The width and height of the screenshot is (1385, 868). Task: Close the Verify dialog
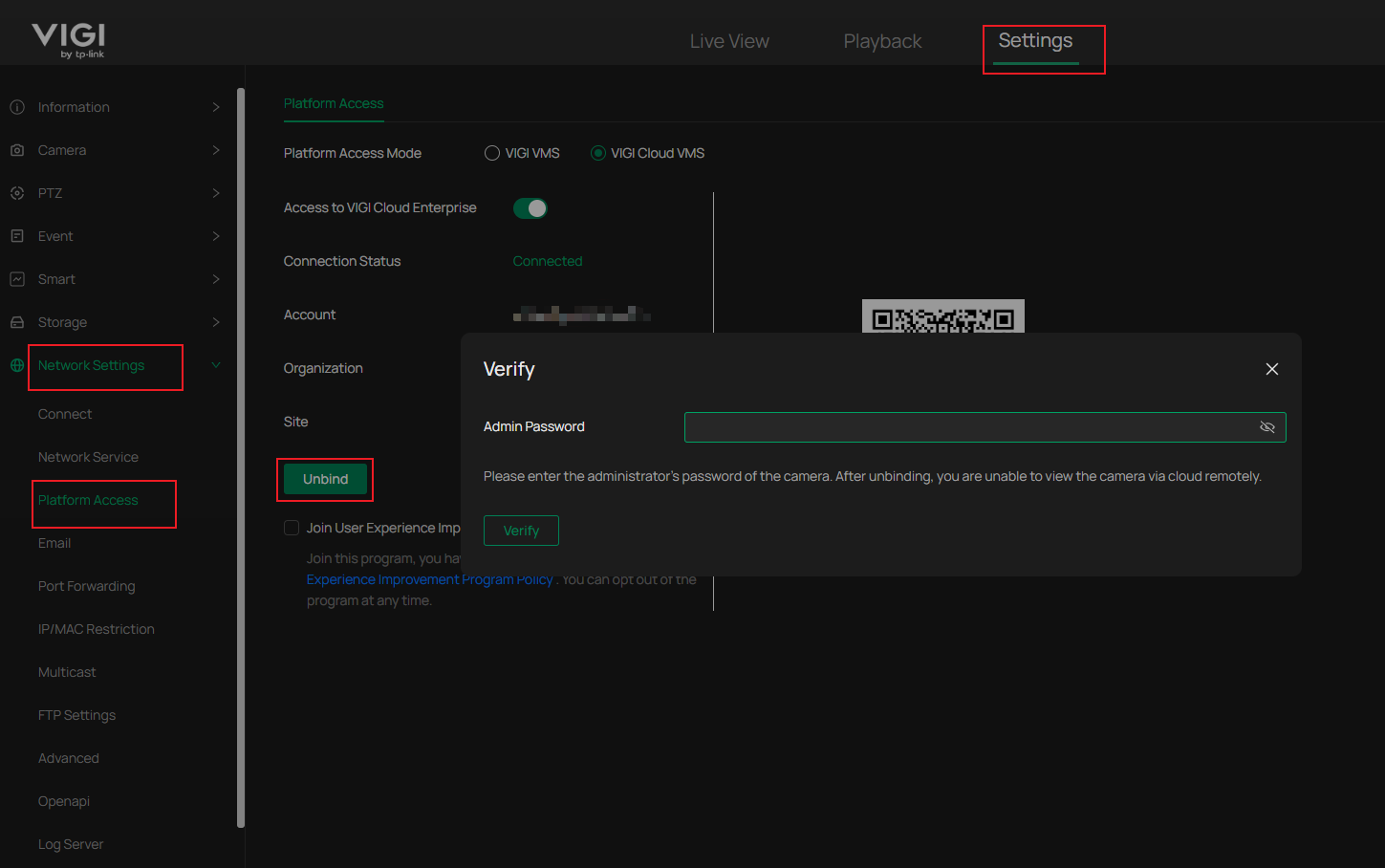click(x=1272, y=369)
